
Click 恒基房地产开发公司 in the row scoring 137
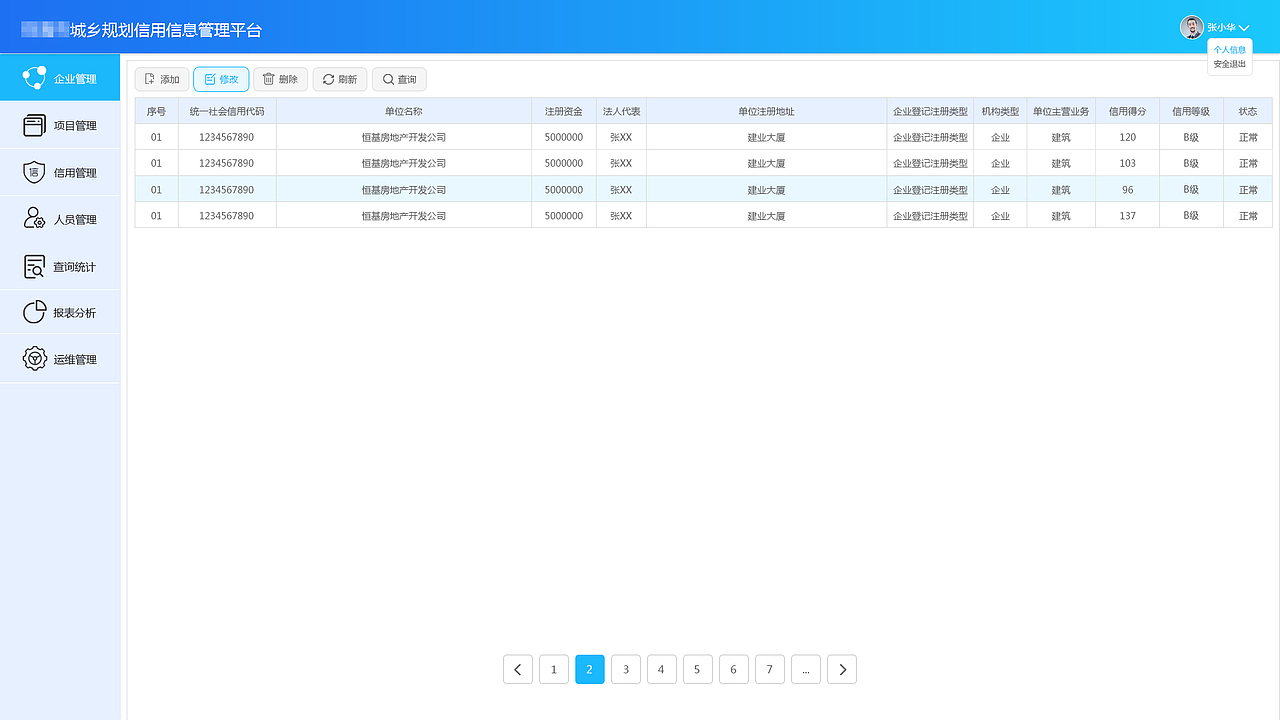click(404, 215)
